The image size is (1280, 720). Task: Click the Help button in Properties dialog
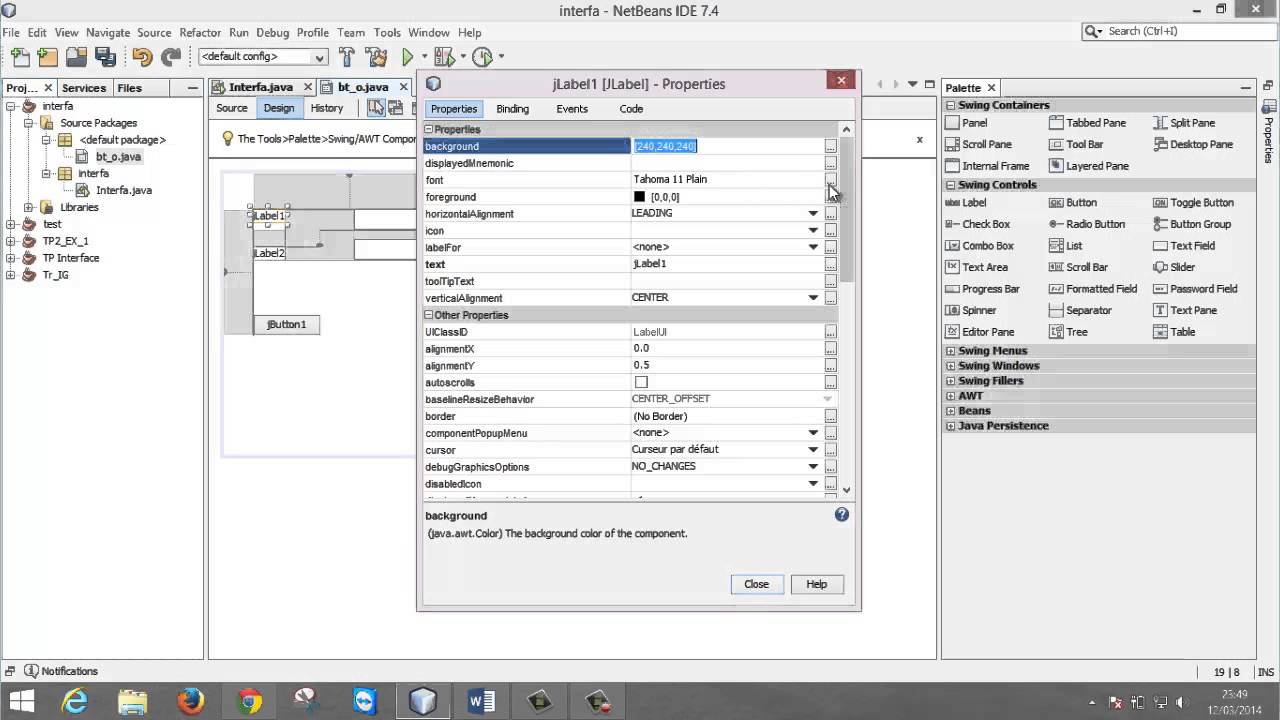coord(817,584)
